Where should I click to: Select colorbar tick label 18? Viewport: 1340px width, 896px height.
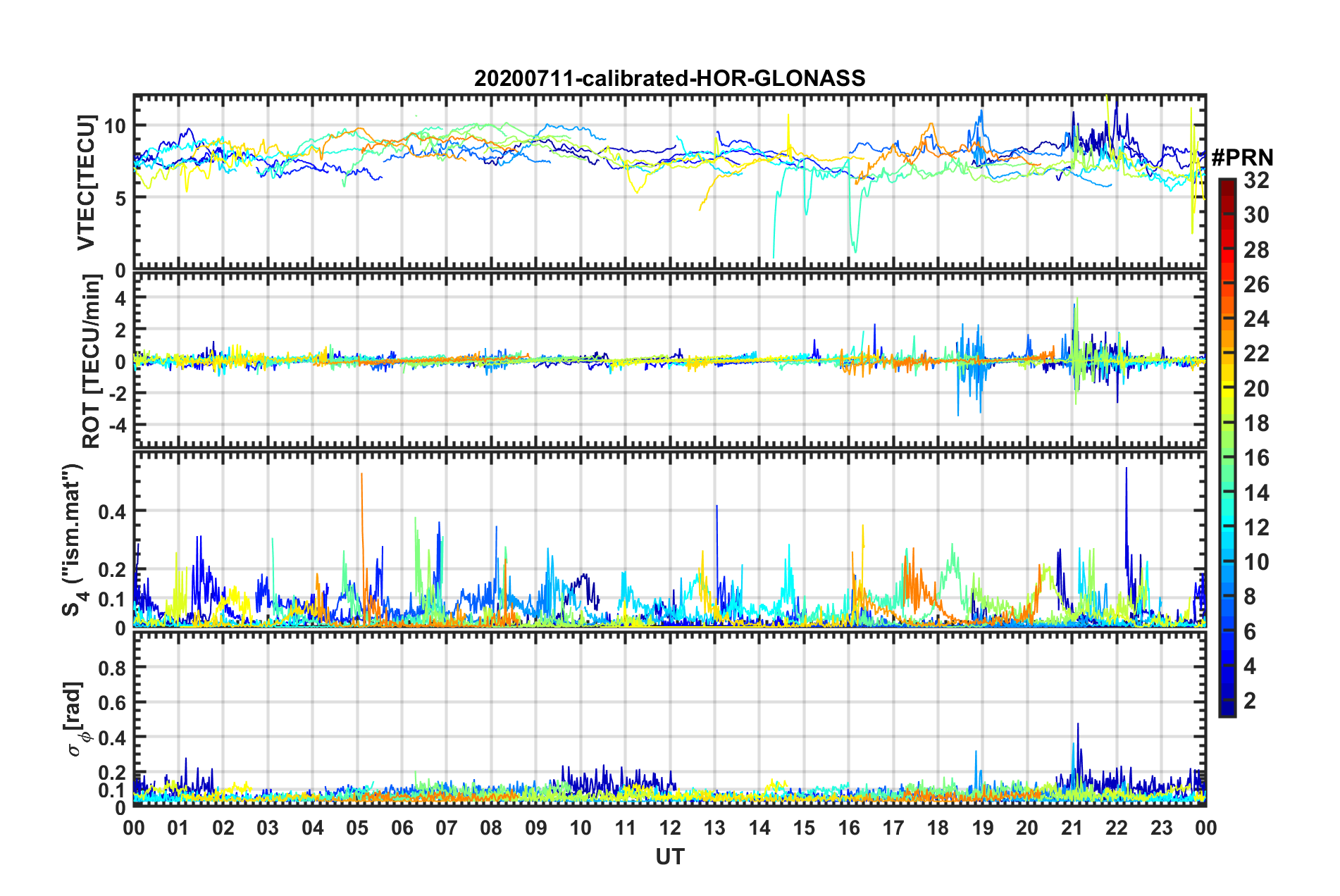(x=1256, y=423)
